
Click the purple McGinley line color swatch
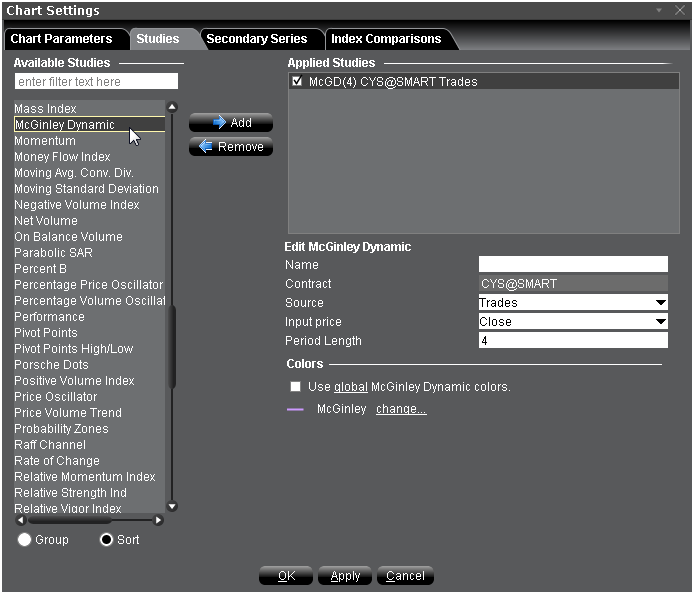(x=295, y=409)
